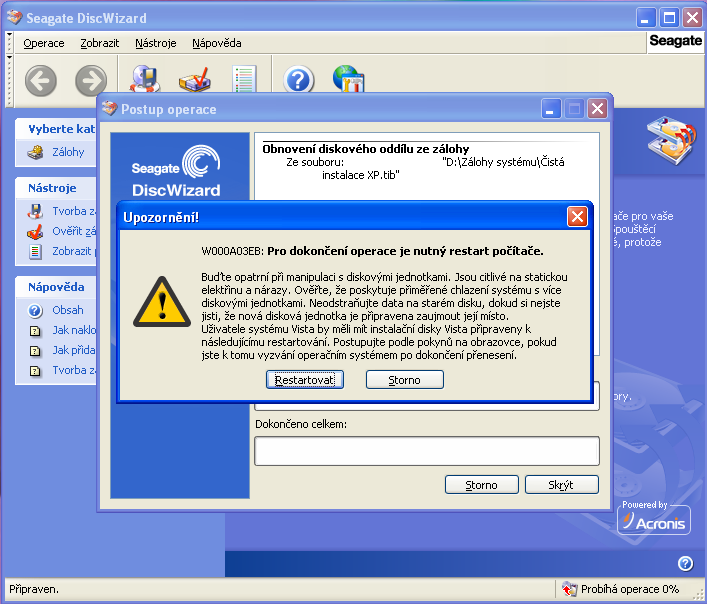Click the Ověřit zá sidebar link
The image size is (707, 604).
click(74, 231)
